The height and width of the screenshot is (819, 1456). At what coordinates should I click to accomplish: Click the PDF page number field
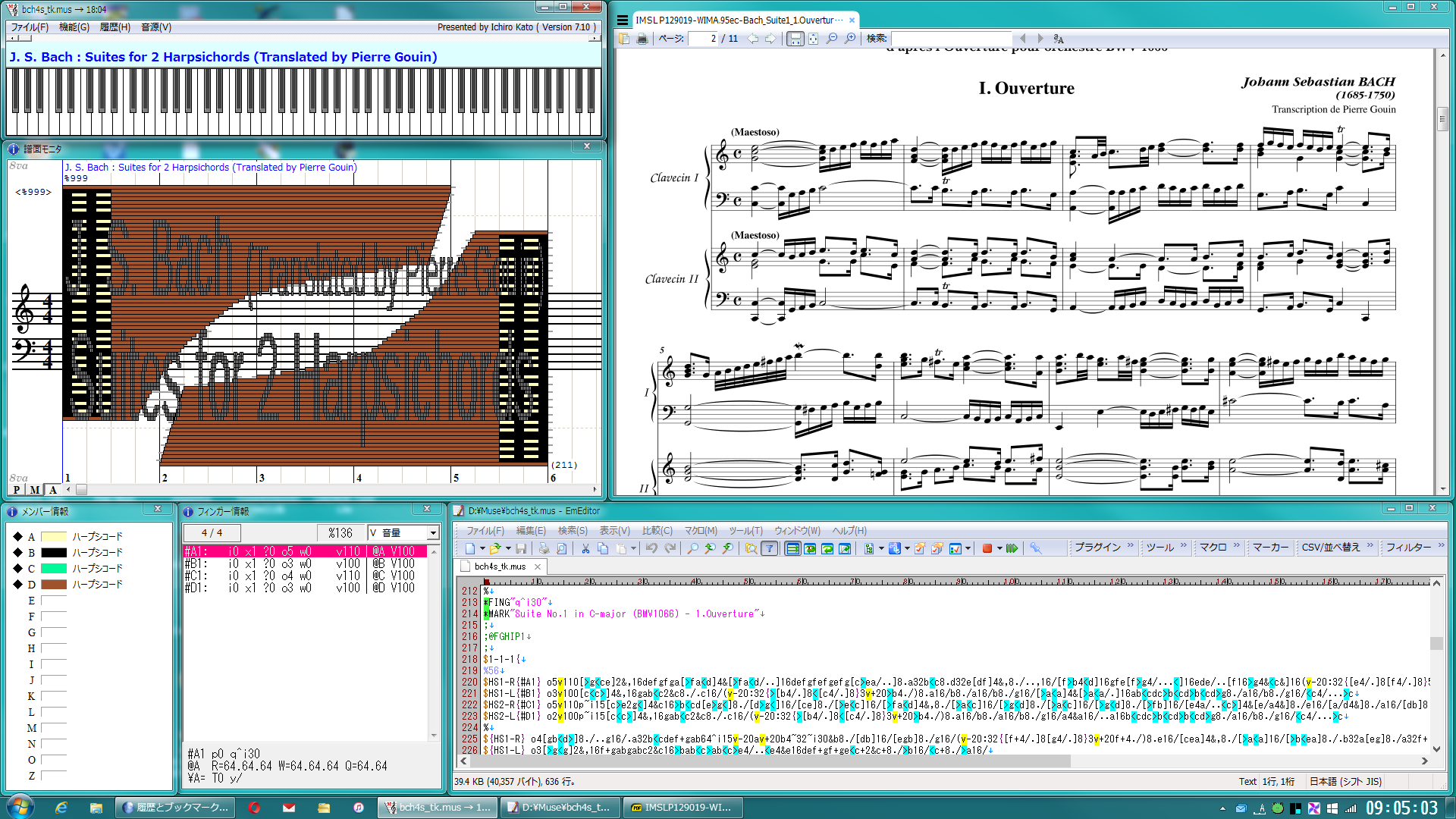703,39
